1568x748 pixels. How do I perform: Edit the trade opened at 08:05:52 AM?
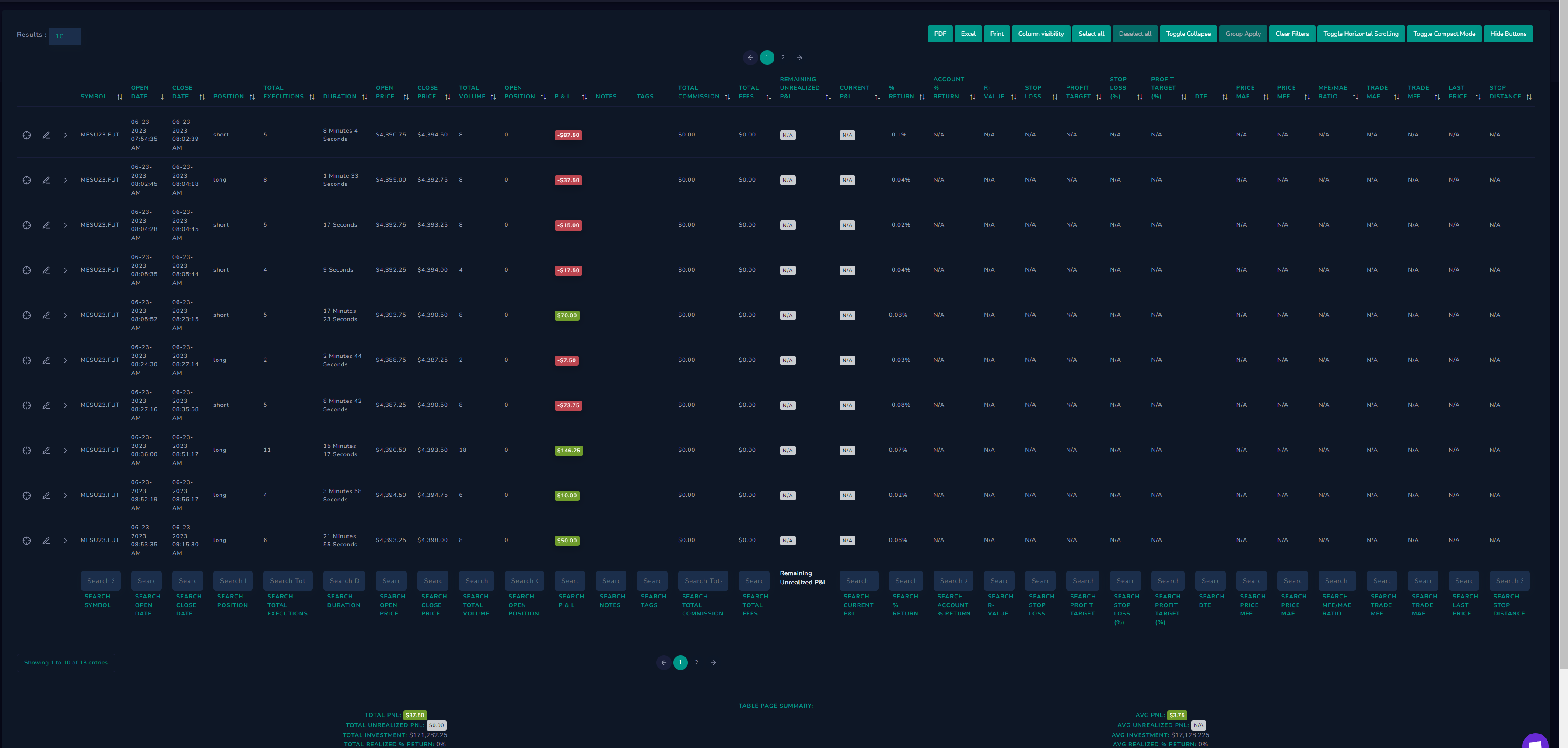tap(46, 315)
